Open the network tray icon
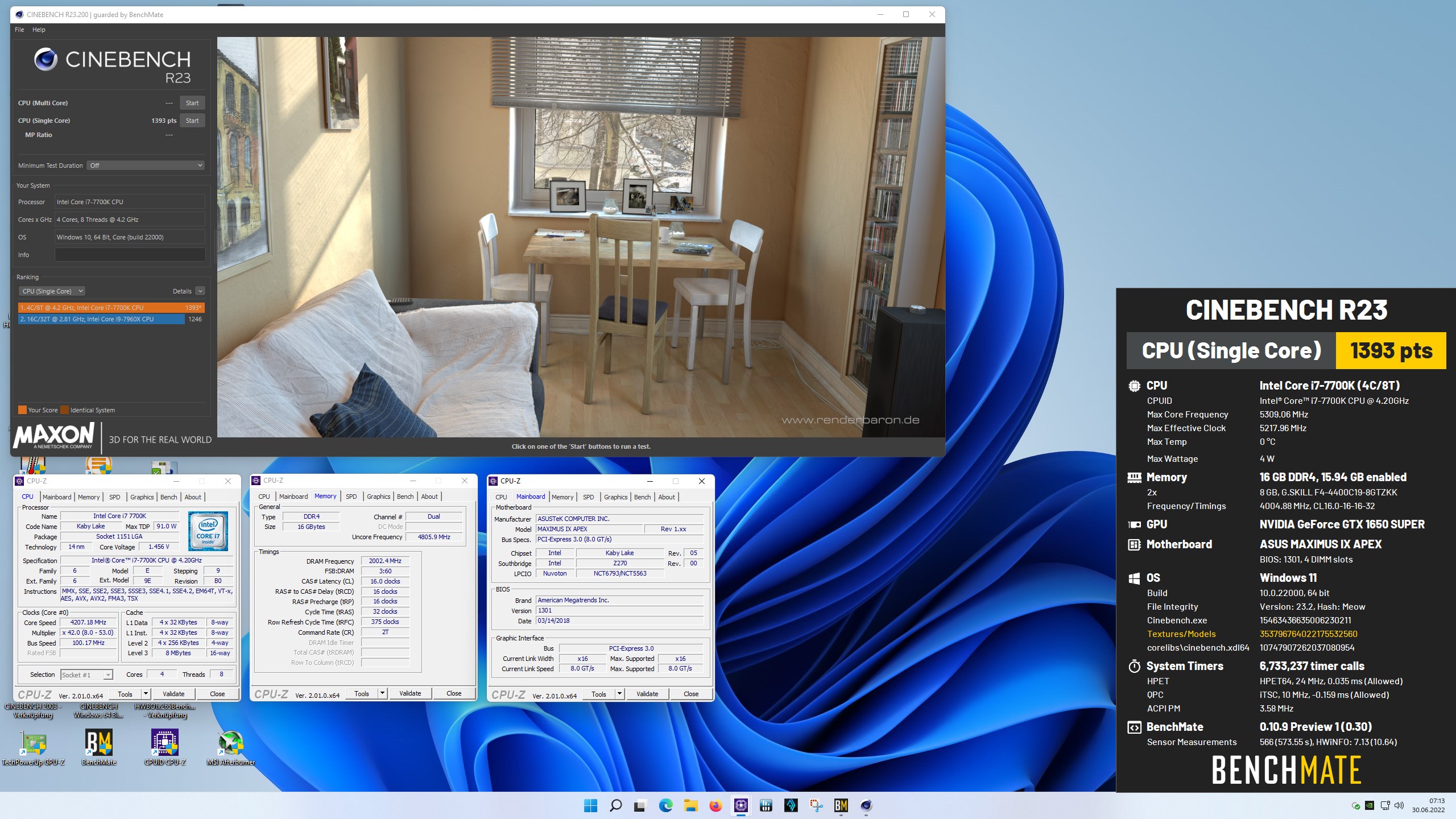This screenshot has height=819, width=1456. (x=1385, y=806)
